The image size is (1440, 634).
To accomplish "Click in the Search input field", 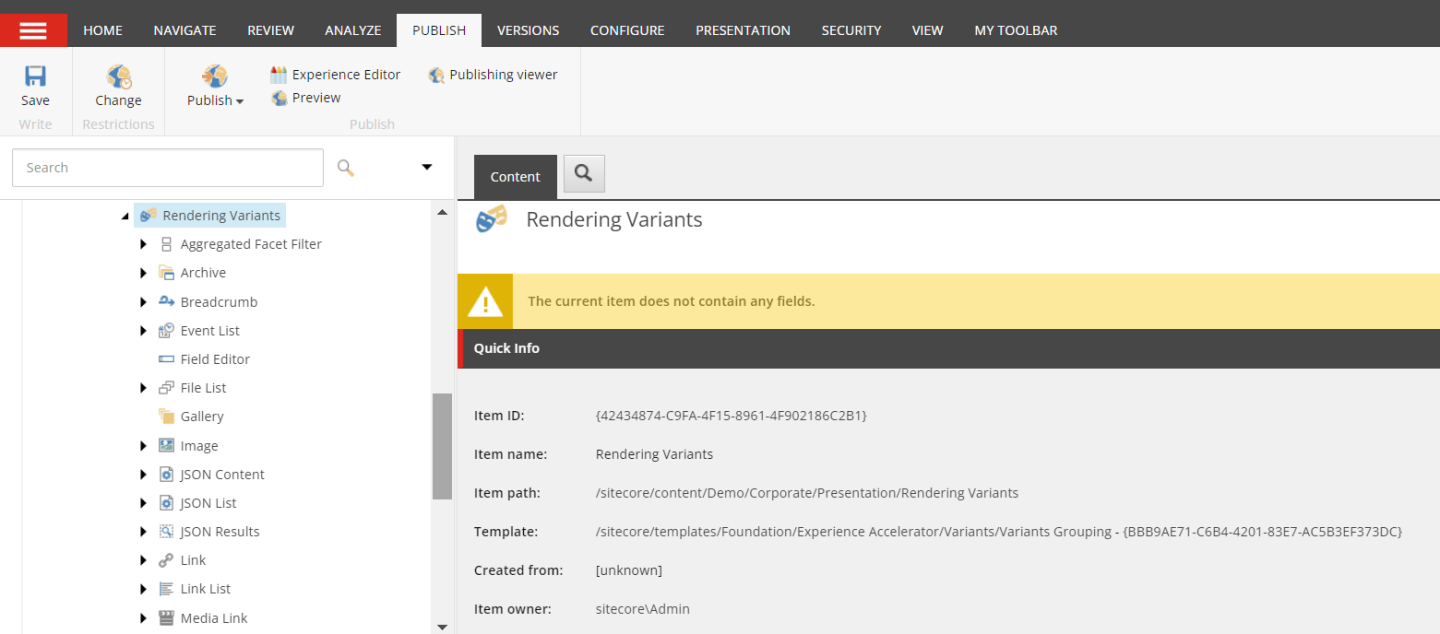I will click(168, 168).
